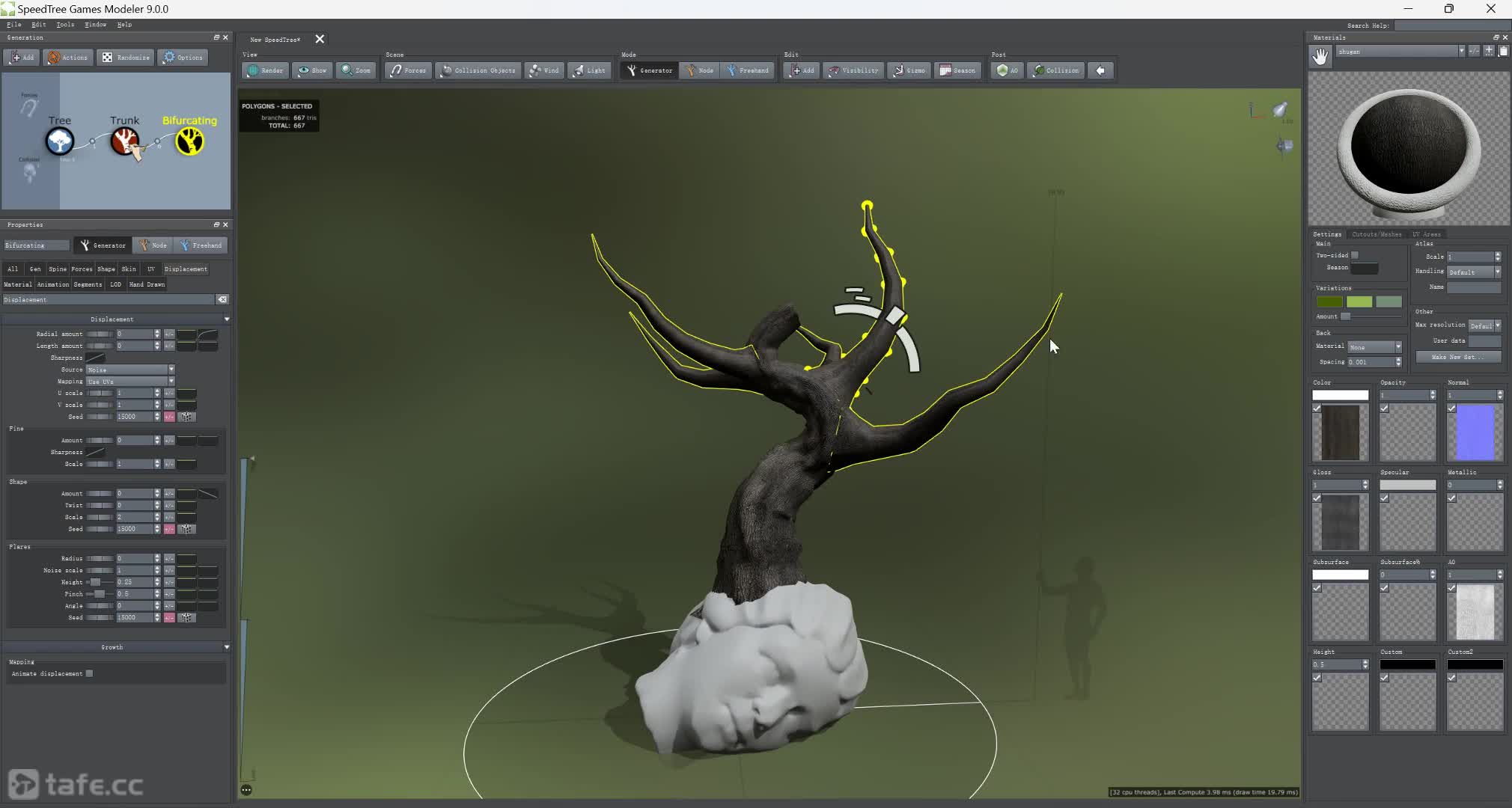Switch to Node mode in top toolbar
Screen dimensions: 1512x808
pyautogui.click(x=700, y=70)
